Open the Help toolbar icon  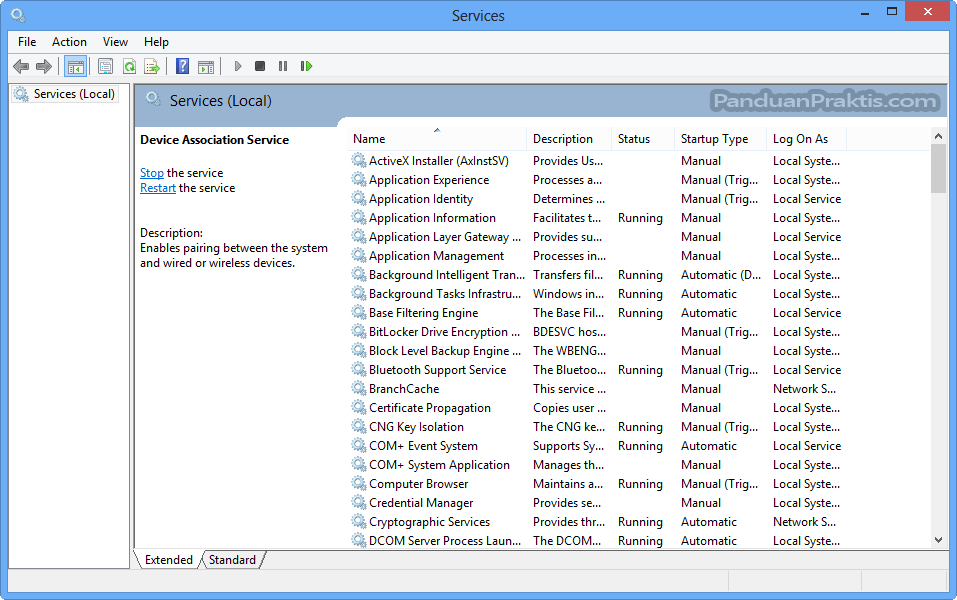(x=182, y=66)
